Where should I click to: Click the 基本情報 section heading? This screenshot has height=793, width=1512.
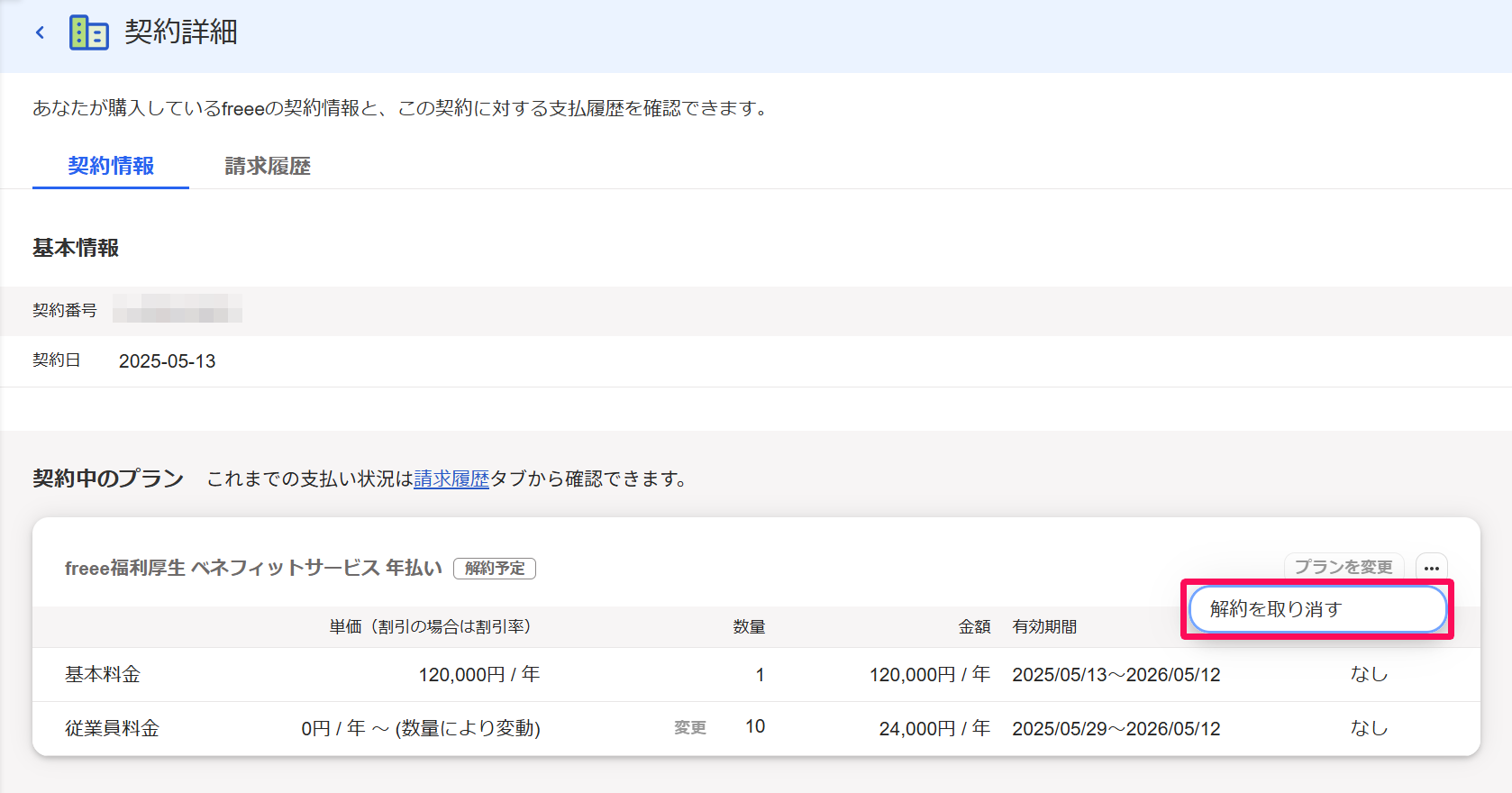[76, 248]
